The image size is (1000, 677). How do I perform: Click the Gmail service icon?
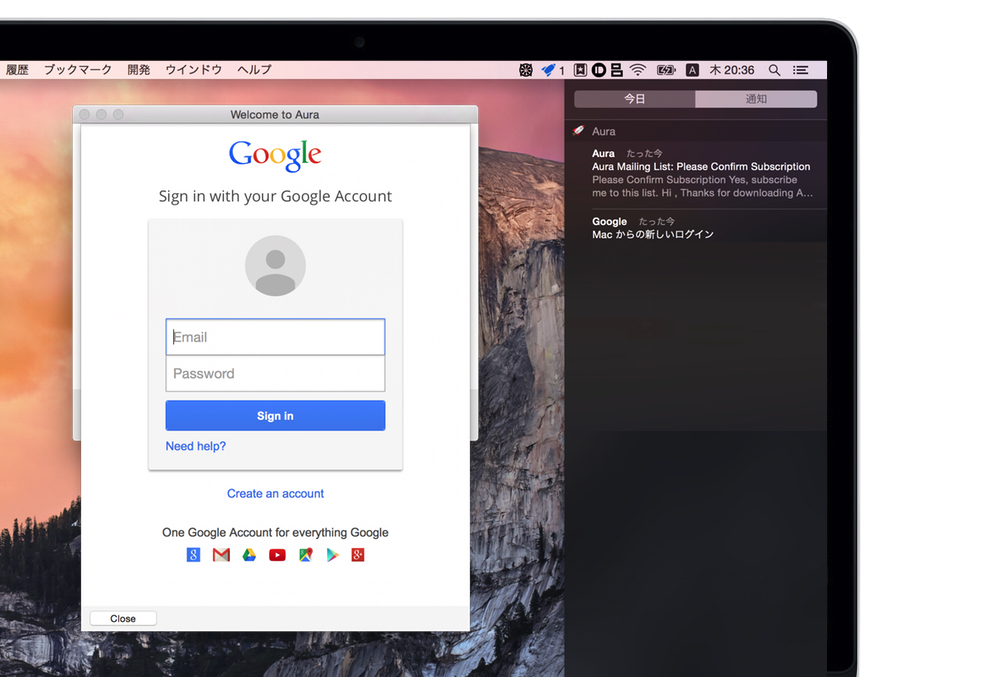[x=221, y=555]
